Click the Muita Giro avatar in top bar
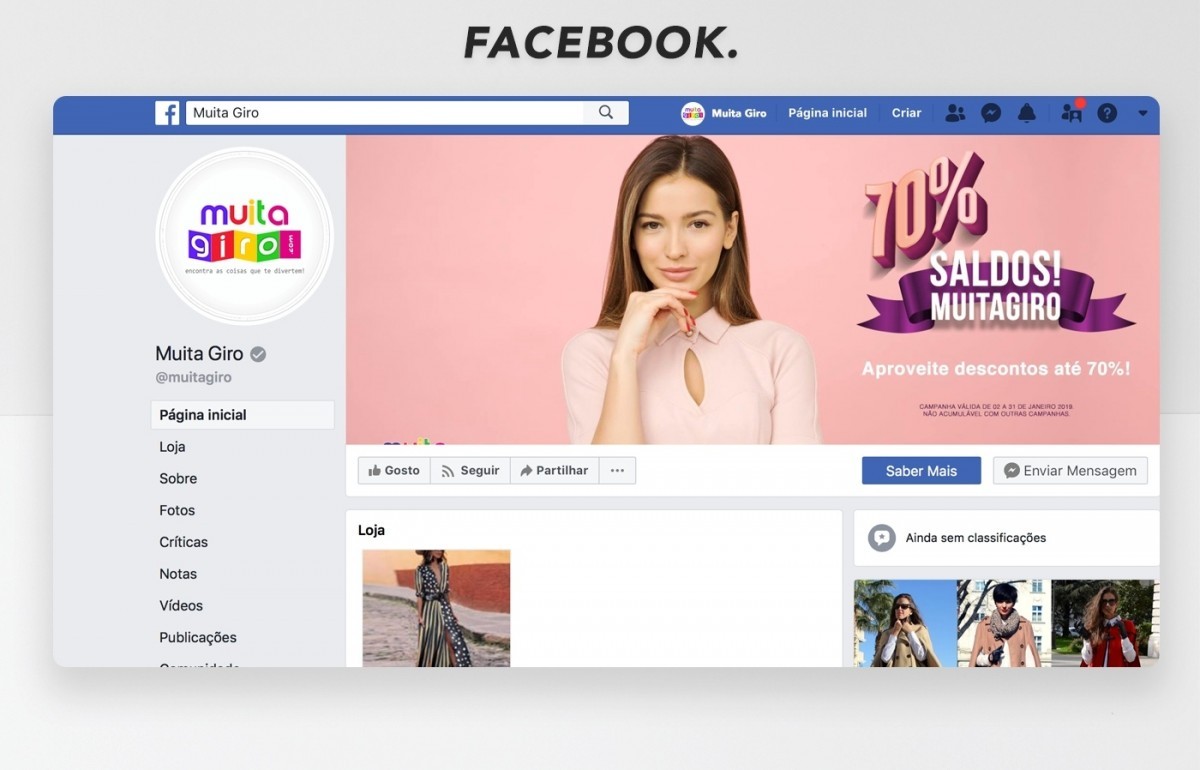 (692, 113)
